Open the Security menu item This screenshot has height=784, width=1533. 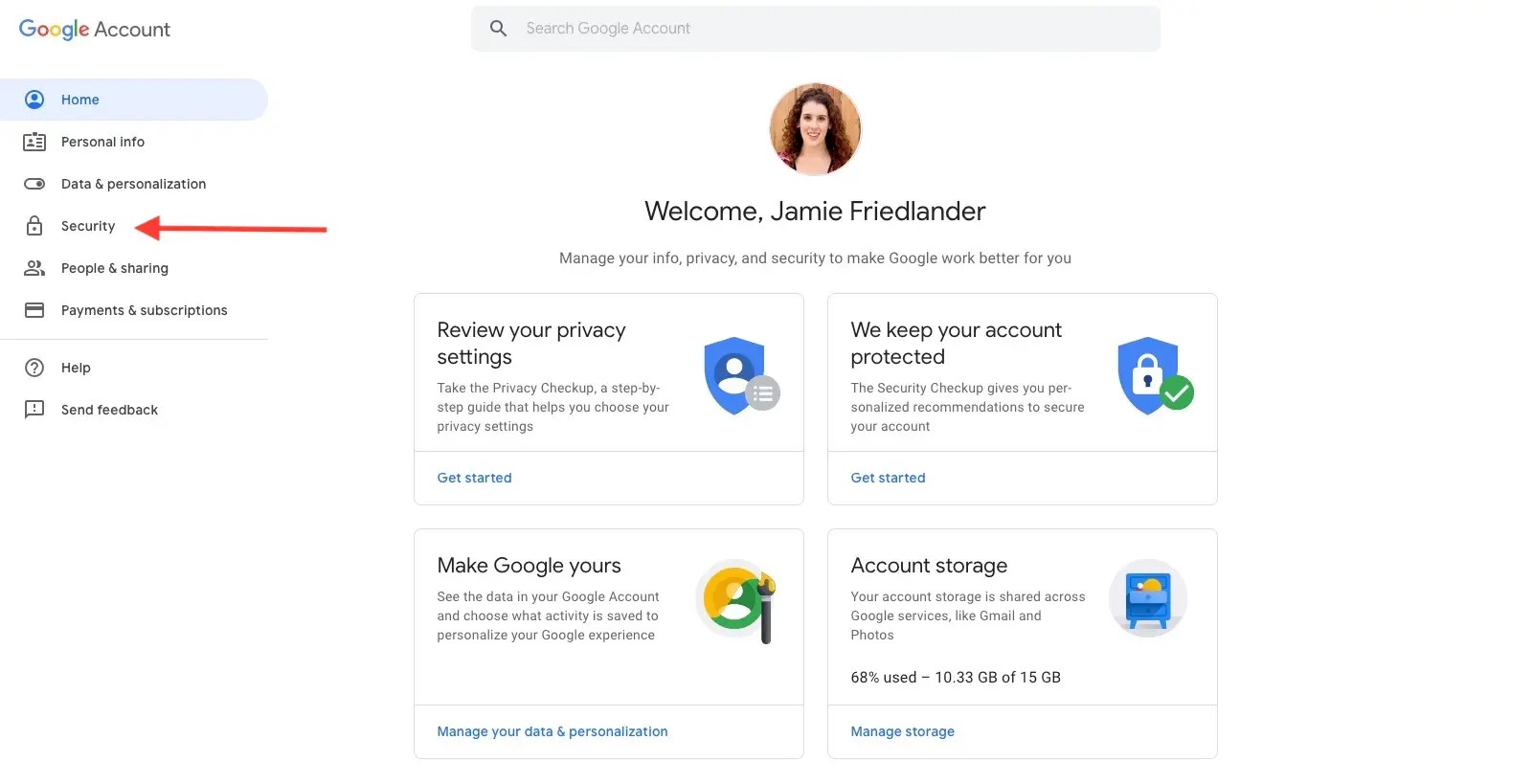[88, 226]
